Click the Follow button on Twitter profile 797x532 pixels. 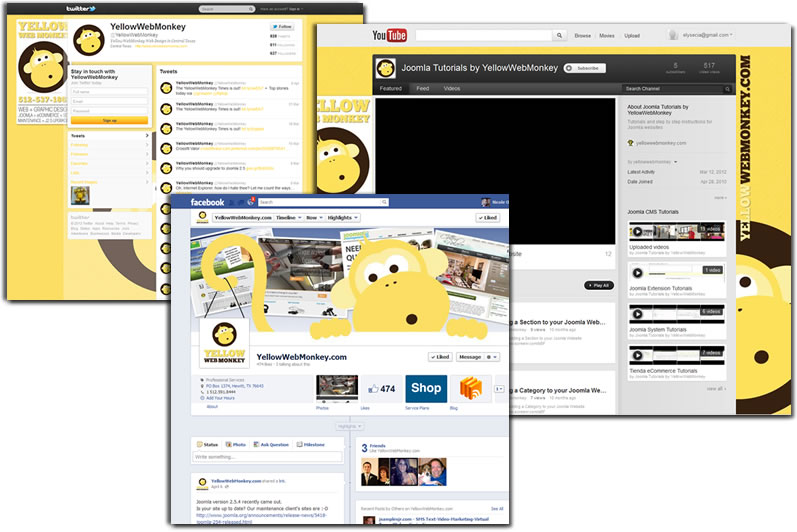[282, 27]
